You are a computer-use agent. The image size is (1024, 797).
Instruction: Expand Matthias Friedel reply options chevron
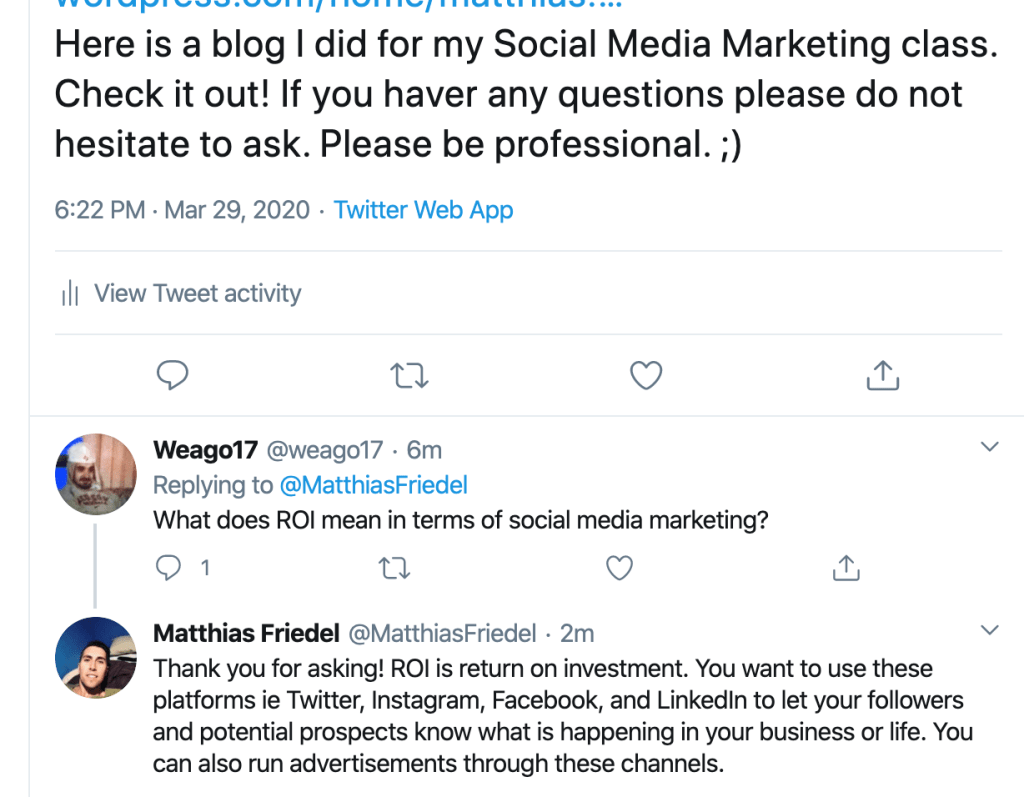[990, 630]
